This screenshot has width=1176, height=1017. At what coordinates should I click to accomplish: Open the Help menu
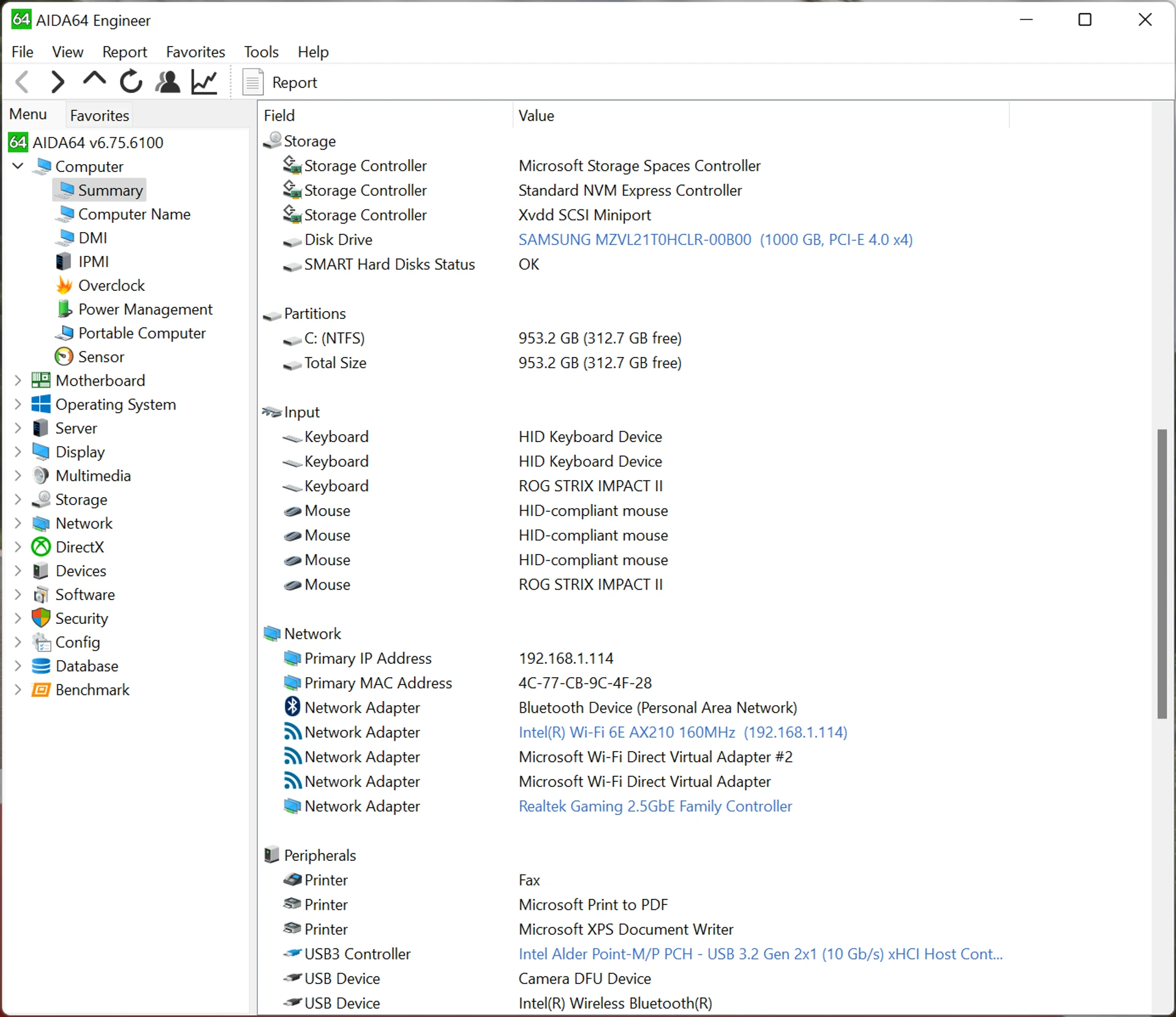pos(313,52)
